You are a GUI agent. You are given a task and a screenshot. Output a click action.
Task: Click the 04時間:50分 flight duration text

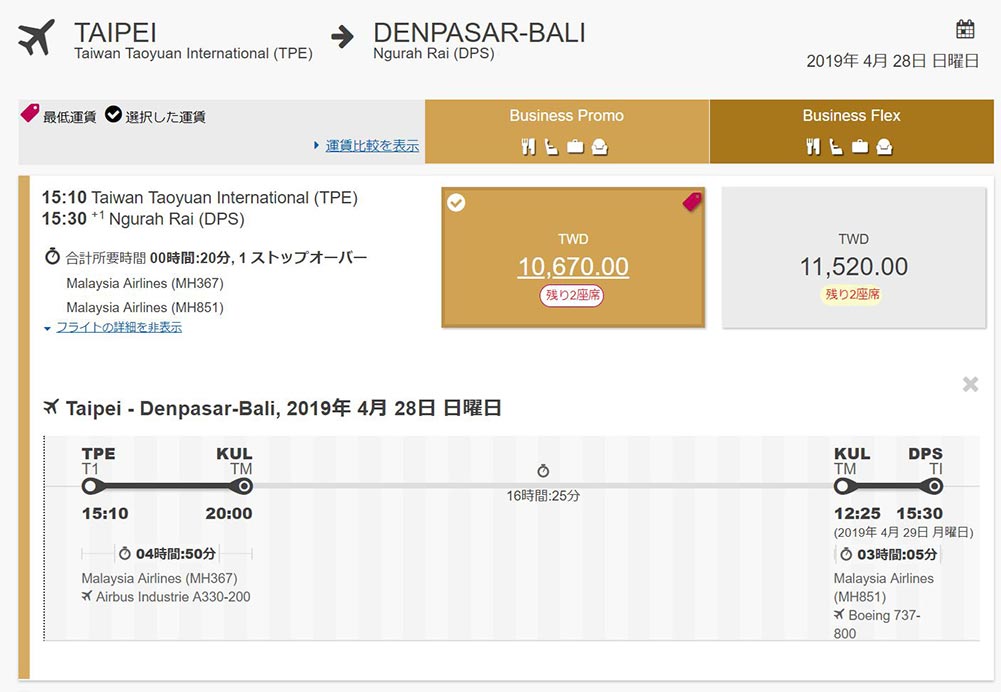tap(176, 554)
